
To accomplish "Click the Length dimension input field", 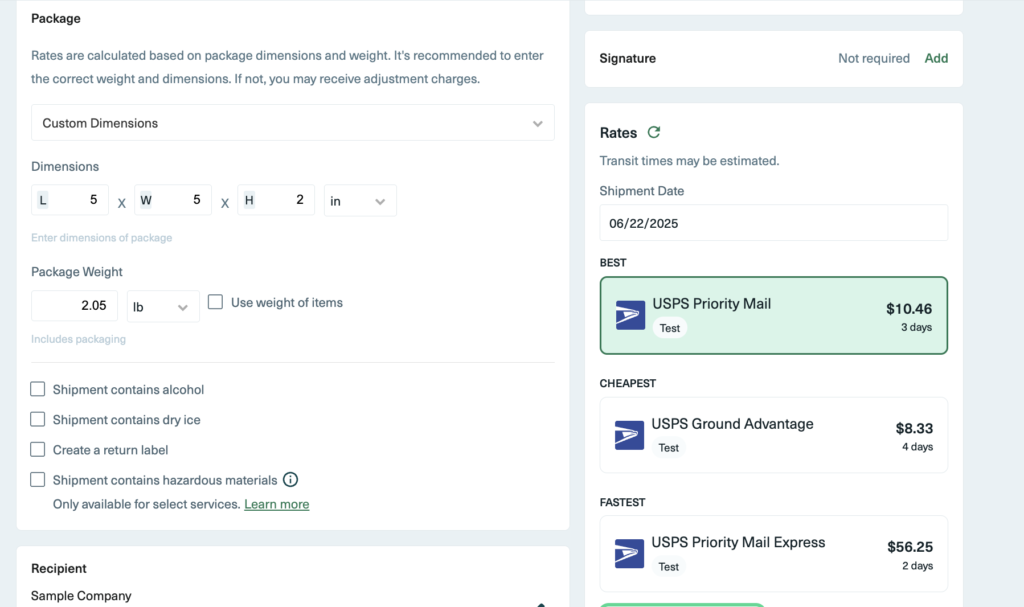I will (70, 200).
